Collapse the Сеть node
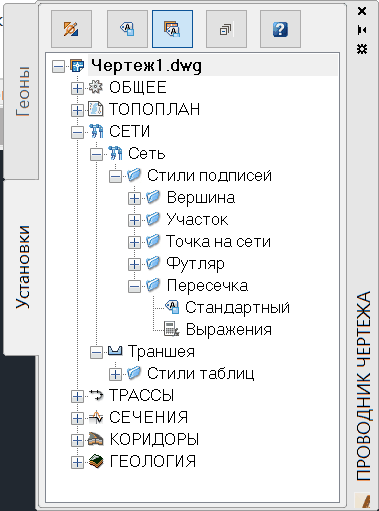 coord(96,155)
